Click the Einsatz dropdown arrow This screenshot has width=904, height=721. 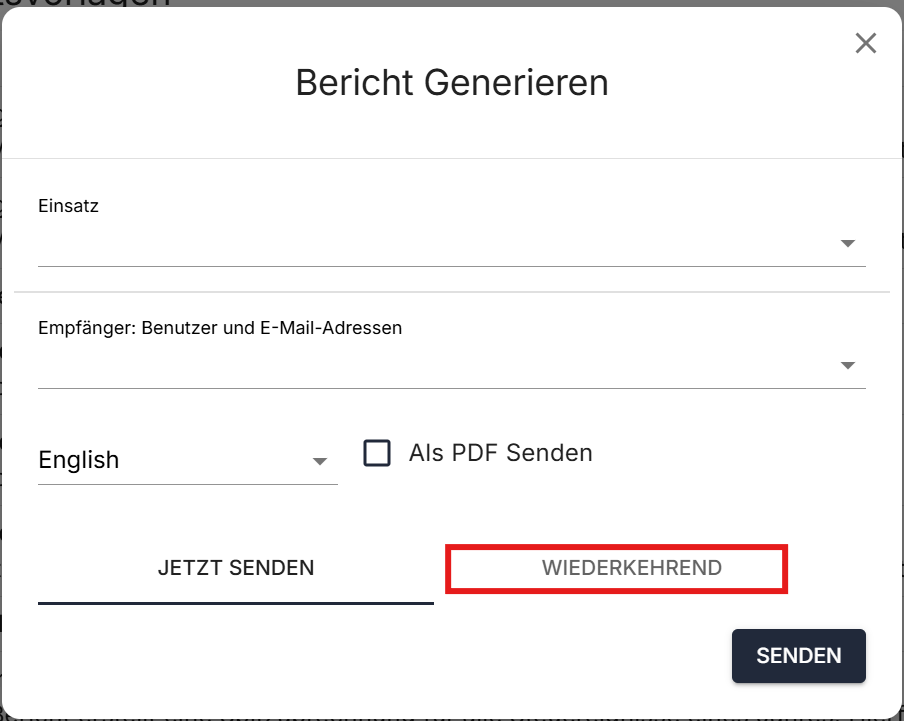click(x=847, y=243)
